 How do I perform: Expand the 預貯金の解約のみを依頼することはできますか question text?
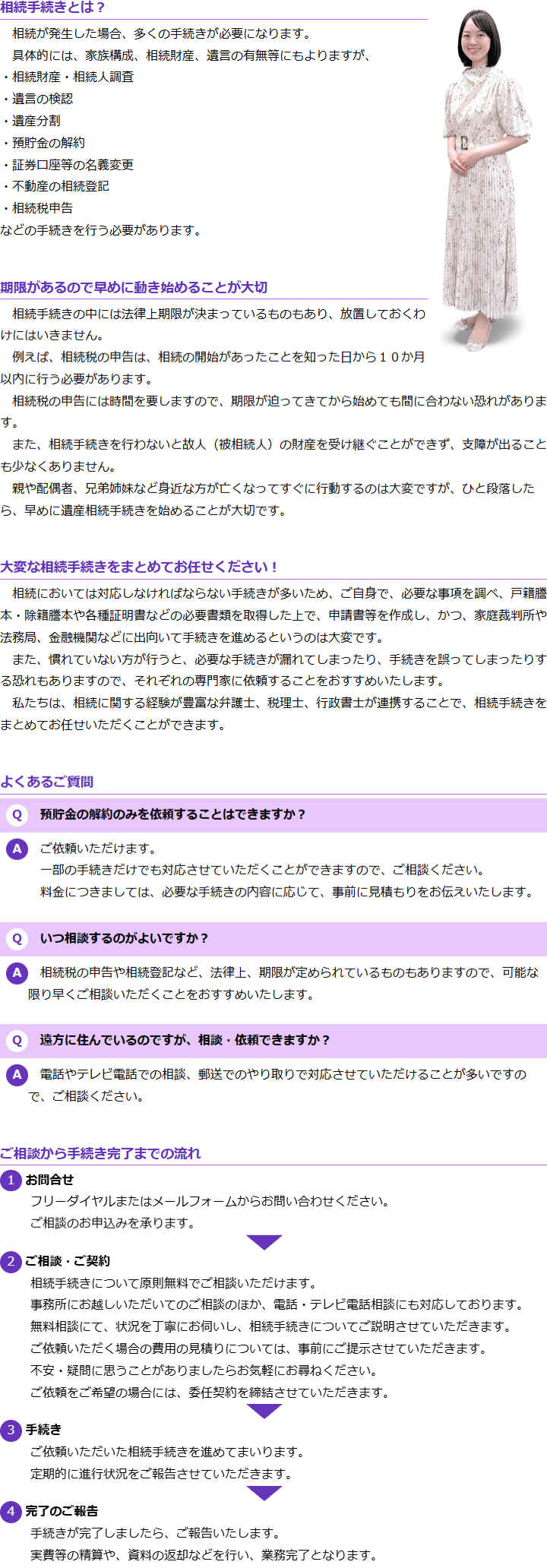[172, 814]
